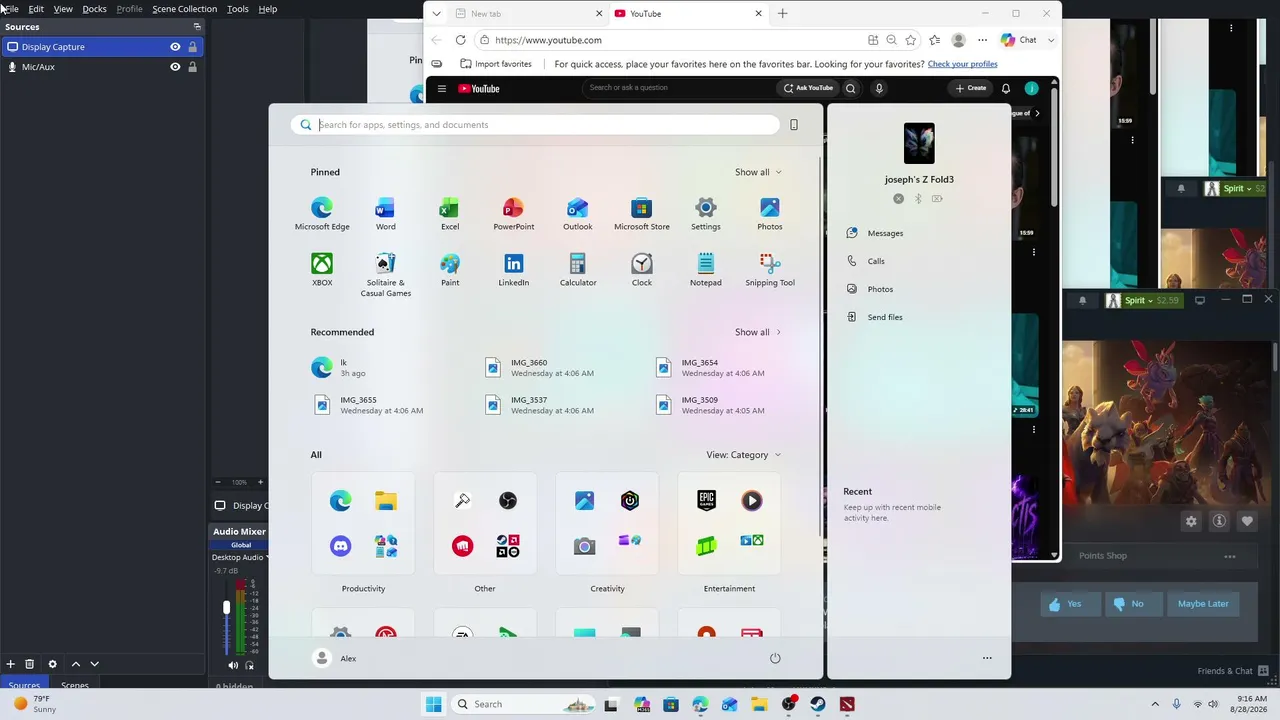Open Microsoft Edge from pinned apps

pyautogui.click(x=322, y=213)
